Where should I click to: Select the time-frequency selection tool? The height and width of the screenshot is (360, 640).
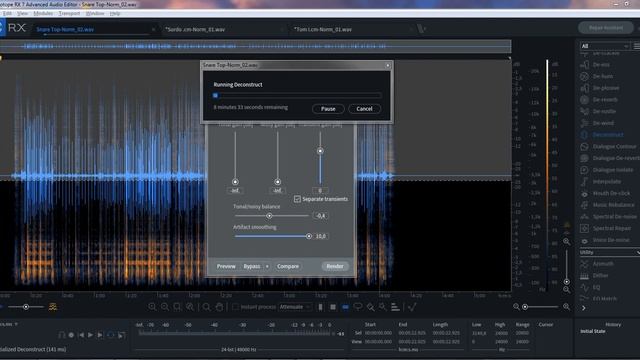[x=333, y=307]
